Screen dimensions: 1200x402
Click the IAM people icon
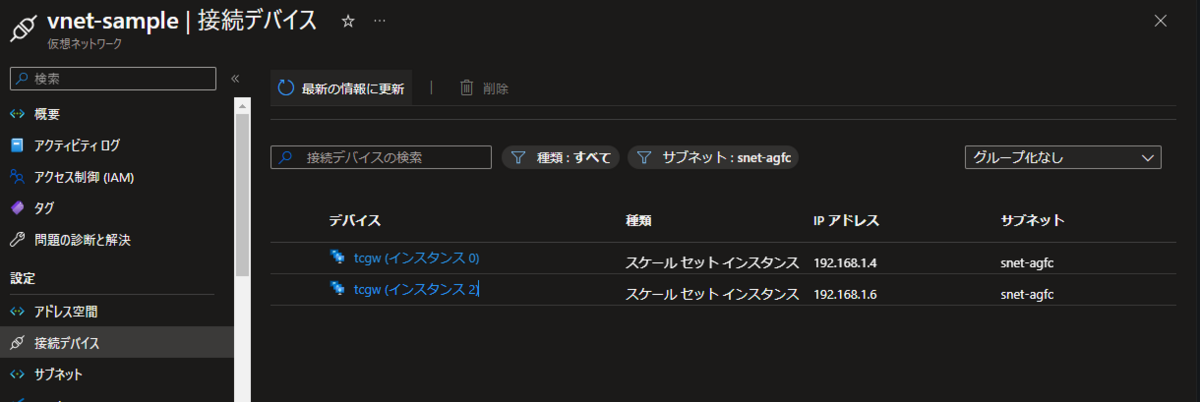pos(17,177)
